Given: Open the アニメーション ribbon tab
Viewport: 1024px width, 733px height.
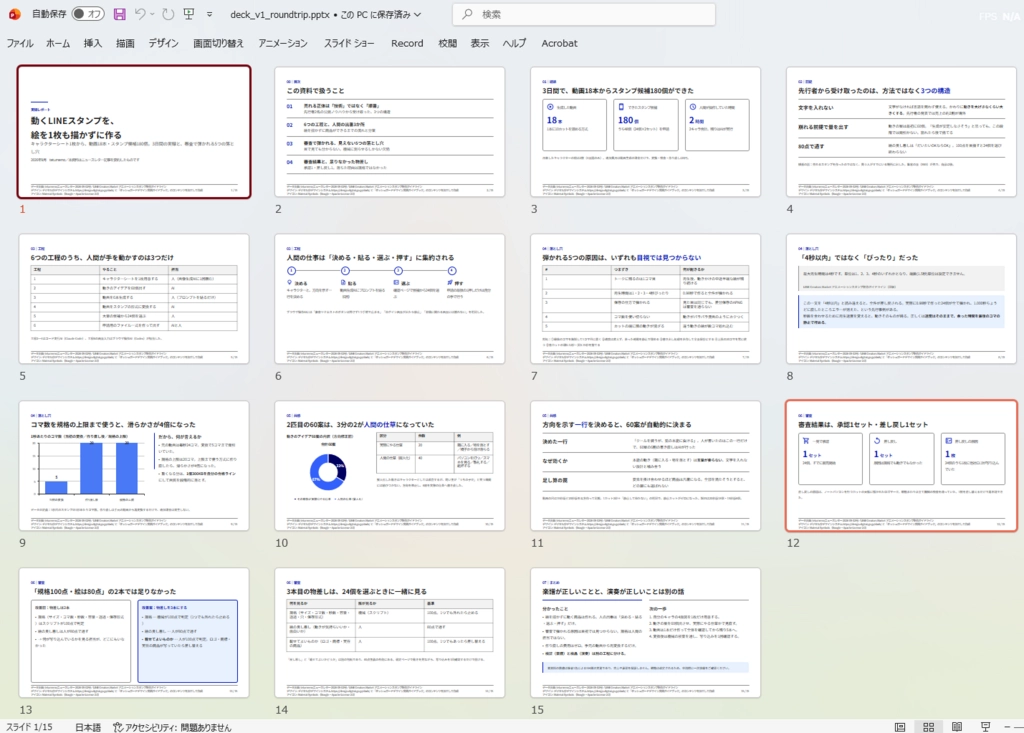Looking at the screenshot, I should (x=283, y=43).
